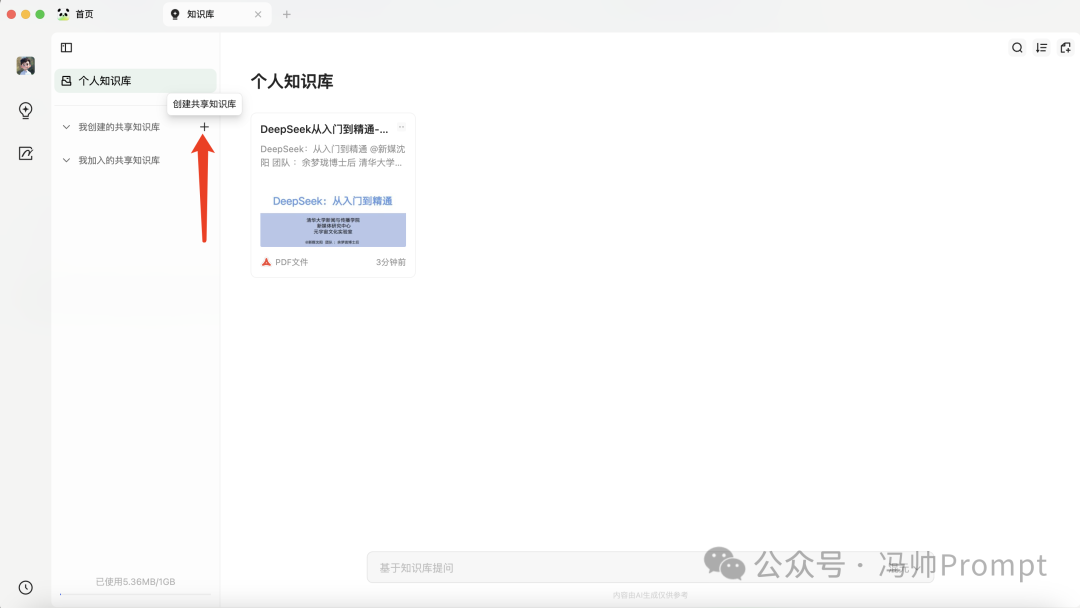This screenshot has width=1080, height=608.
Task: Select 个人知识库 in the sidebar
Action: click(135, 81)
